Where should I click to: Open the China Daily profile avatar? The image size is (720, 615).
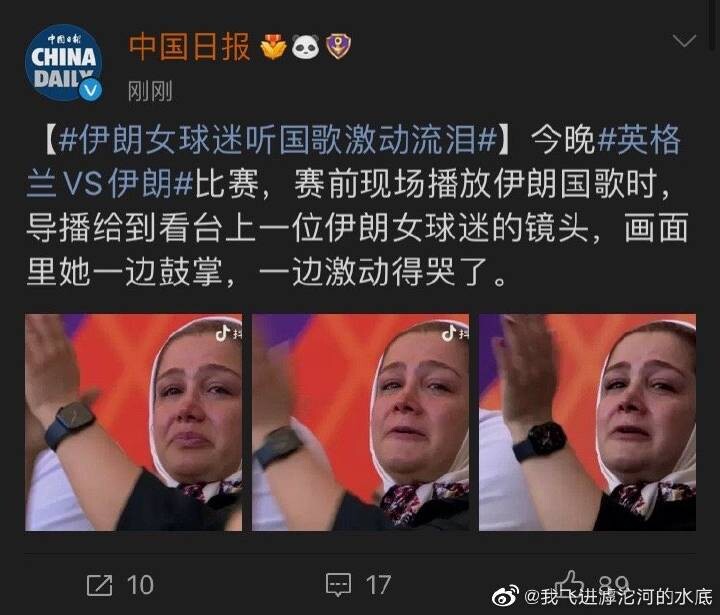pos(63,62)
